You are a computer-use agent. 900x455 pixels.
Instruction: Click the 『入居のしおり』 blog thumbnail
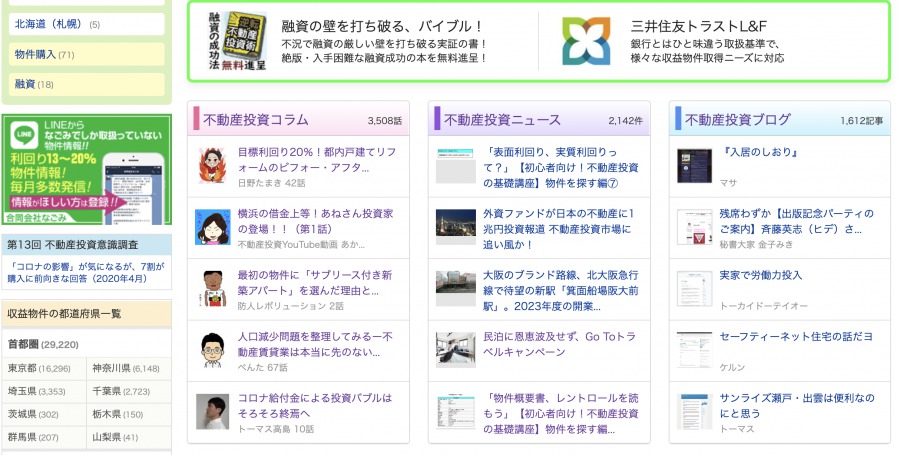(x=695, y=165)
